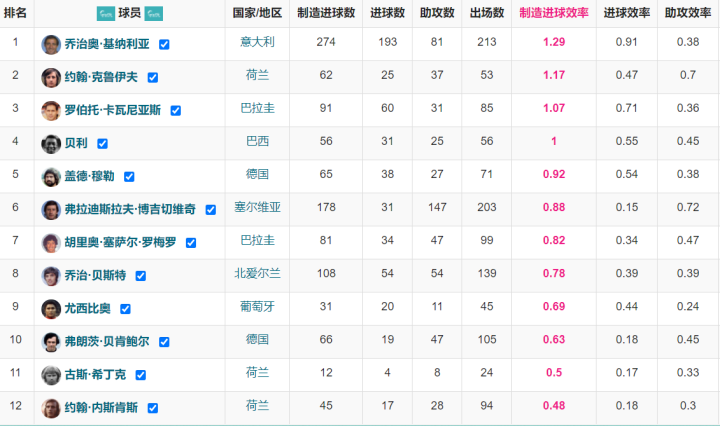Click 意大利 country link in first row
Image resolution: width=720 pixels, height=426 pixels.
pos(257,42)
